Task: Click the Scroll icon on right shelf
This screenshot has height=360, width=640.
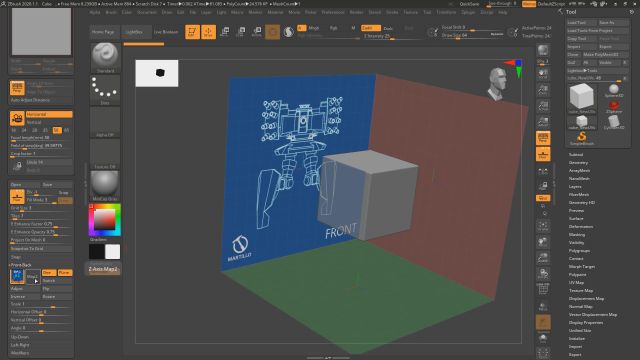Action: pyautogui.click(x=543, y=74)
